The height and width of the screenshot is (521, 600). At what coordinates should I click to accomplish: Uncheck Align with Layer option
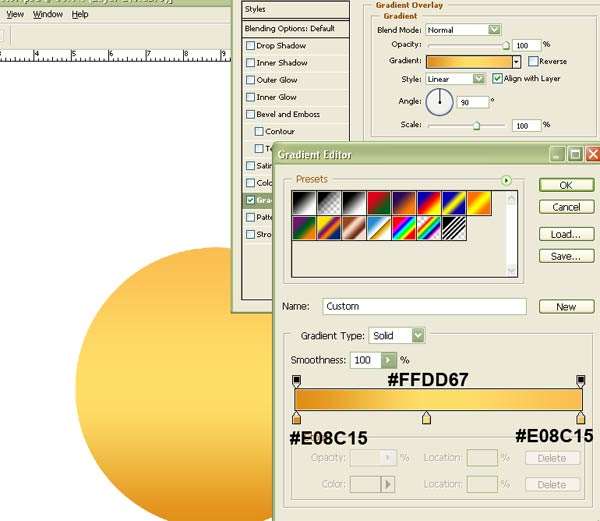tap(498, 79)
